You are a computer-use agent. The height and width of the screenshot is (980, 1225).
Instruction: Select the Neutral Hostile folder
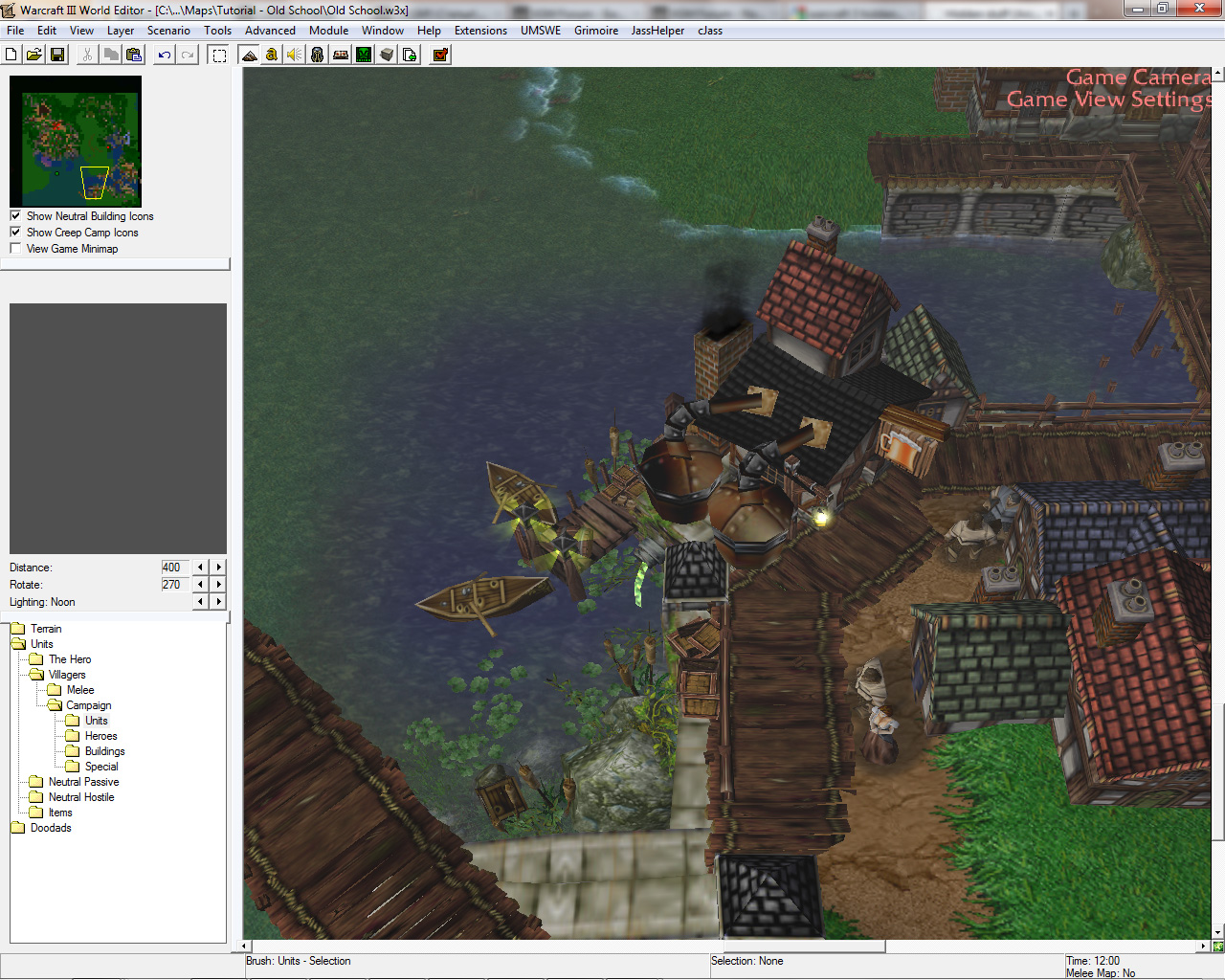point(81,797)
